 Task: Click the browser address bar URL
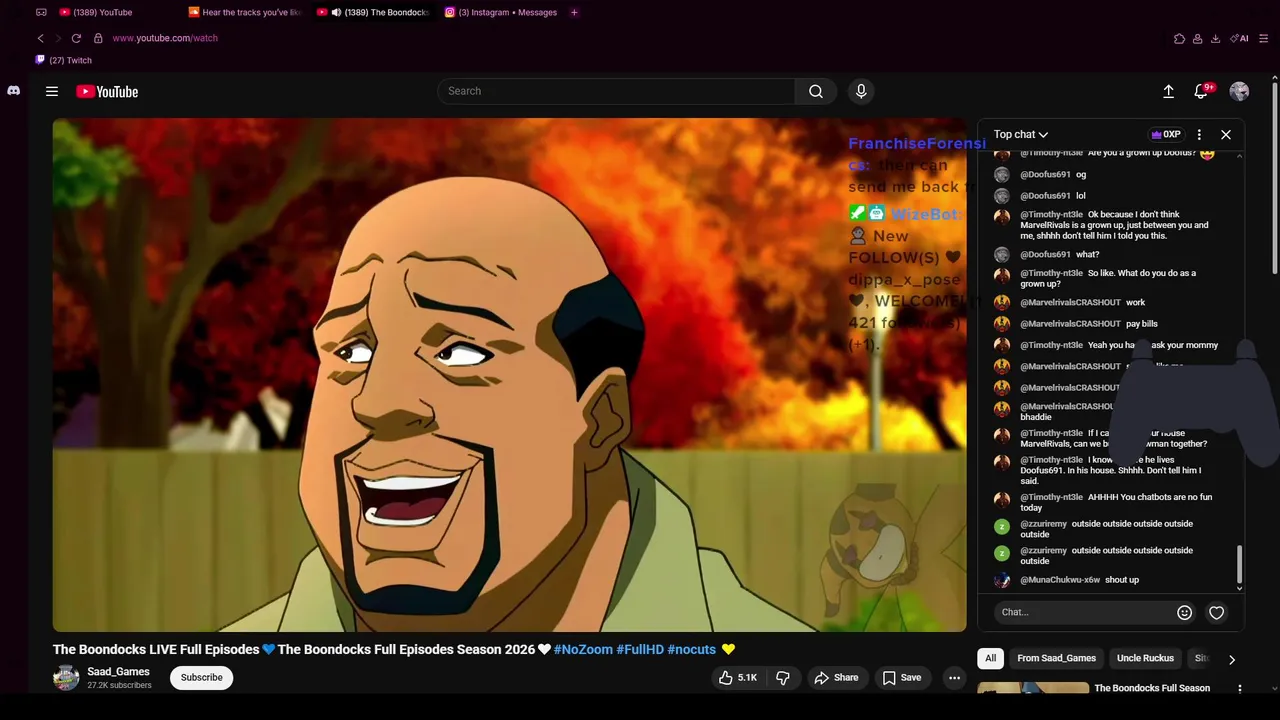coord(165,38)
